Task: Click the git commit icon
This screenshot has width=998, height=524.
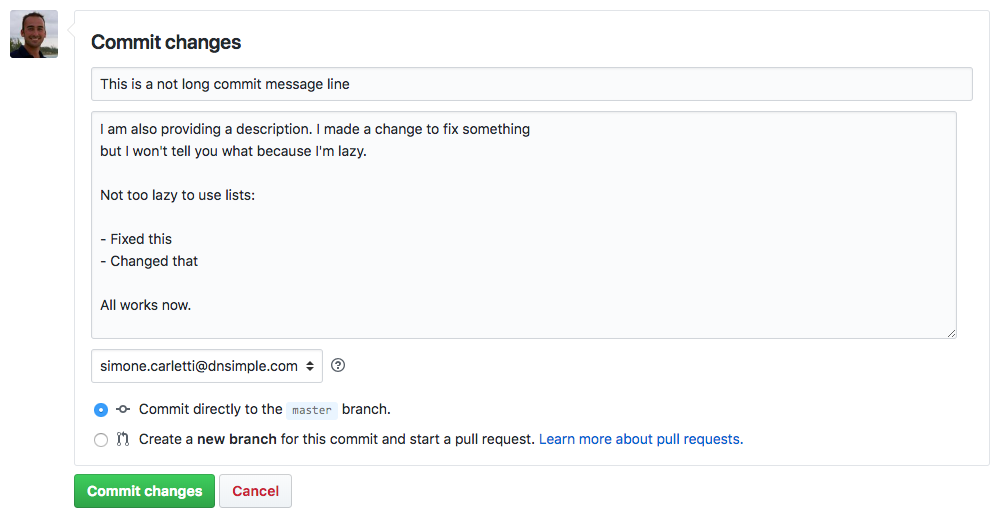Action: click(x=123, y=409)
